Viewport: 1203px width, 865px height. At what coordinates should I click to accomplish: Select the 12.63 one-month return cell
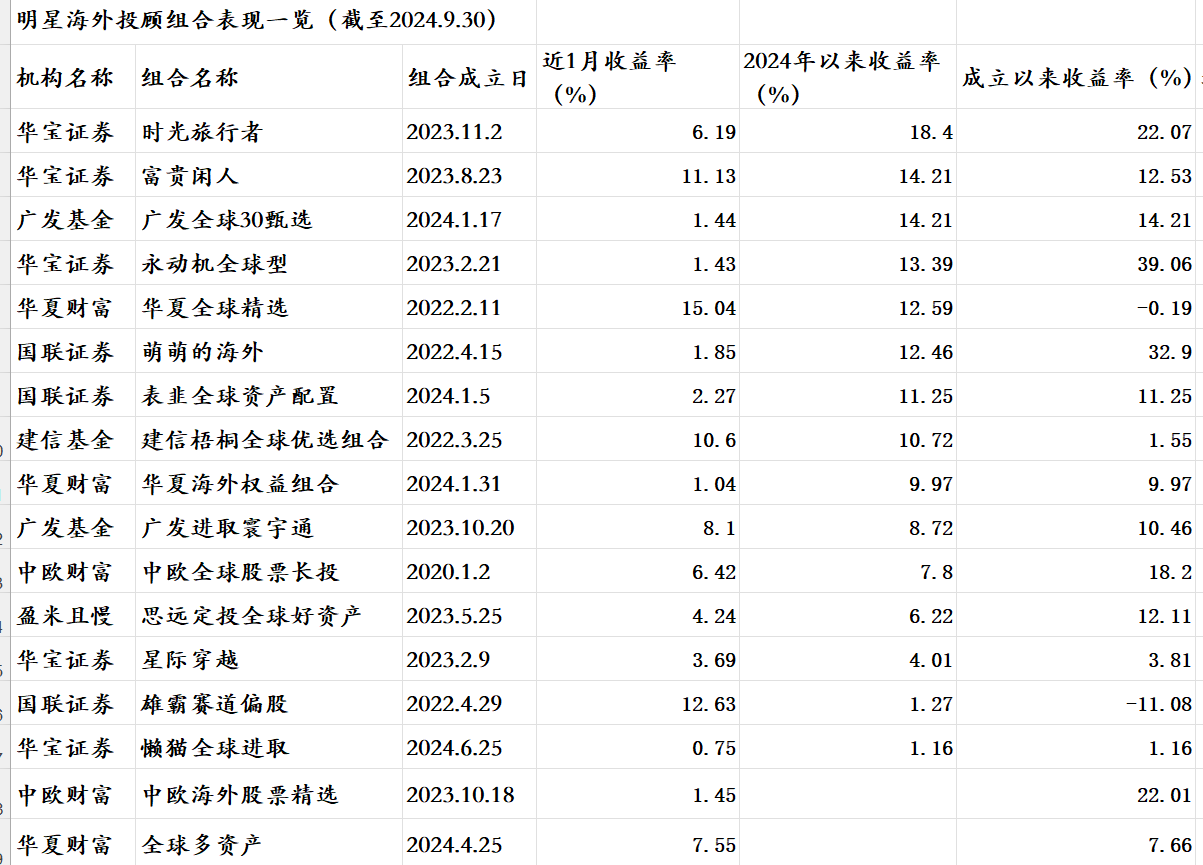(638, 703)
